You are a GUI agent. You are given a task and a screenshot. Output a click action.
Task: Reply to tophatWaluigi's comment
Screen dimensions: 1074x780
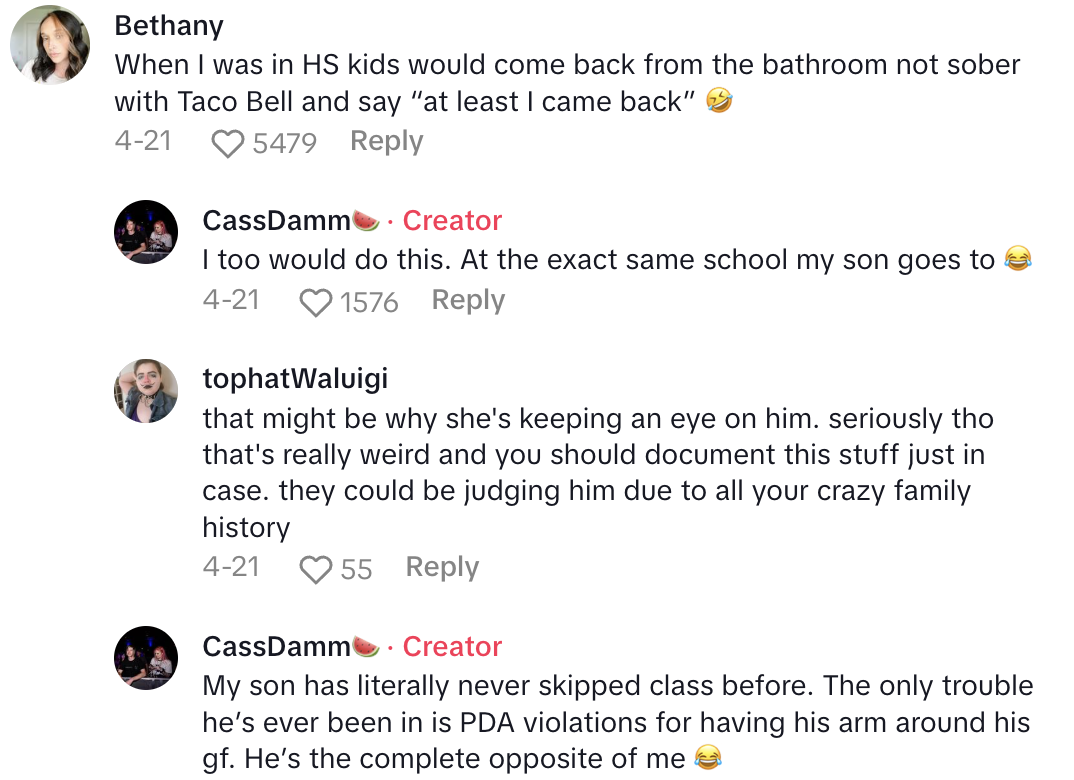pyautogui.click(x=442, y=568)
